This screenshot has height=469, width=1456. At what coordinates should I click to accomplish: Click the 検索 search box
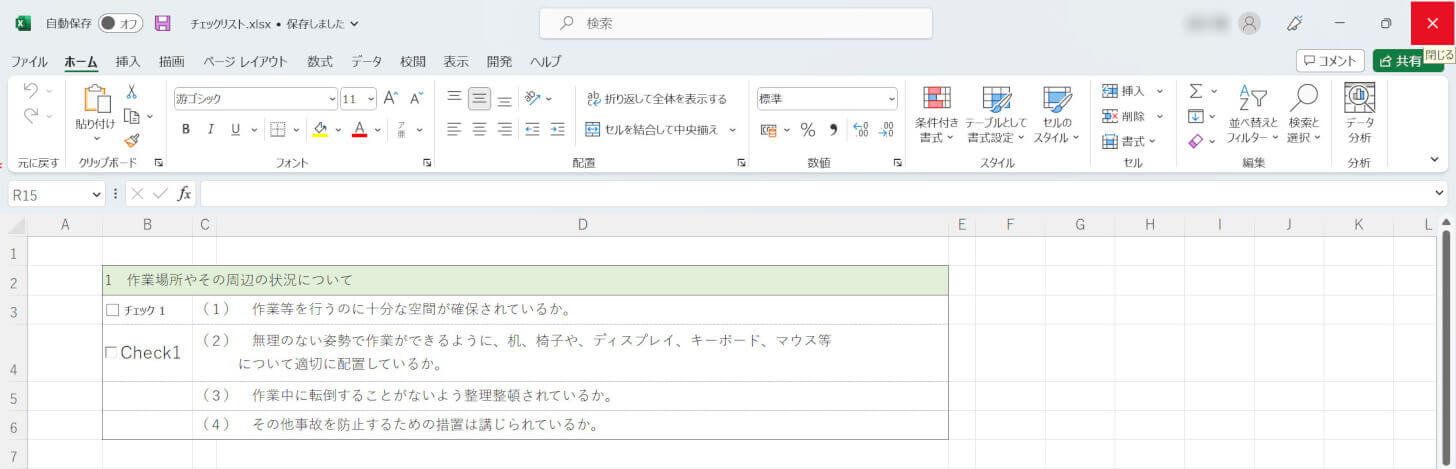pyautogui.click(x=735, y=23)
